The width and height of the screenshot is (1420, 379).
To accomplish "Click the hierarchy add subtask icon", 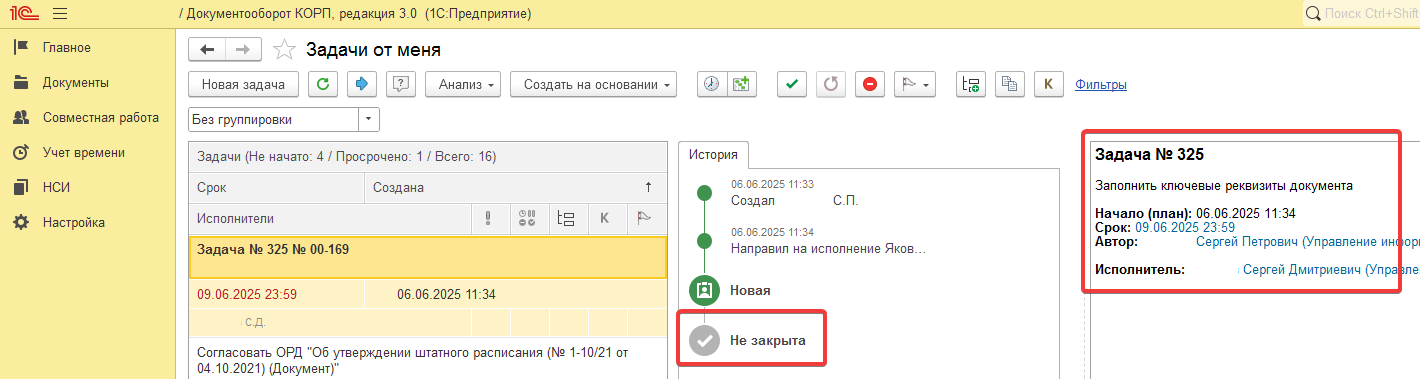I will [x=971, y=85].
